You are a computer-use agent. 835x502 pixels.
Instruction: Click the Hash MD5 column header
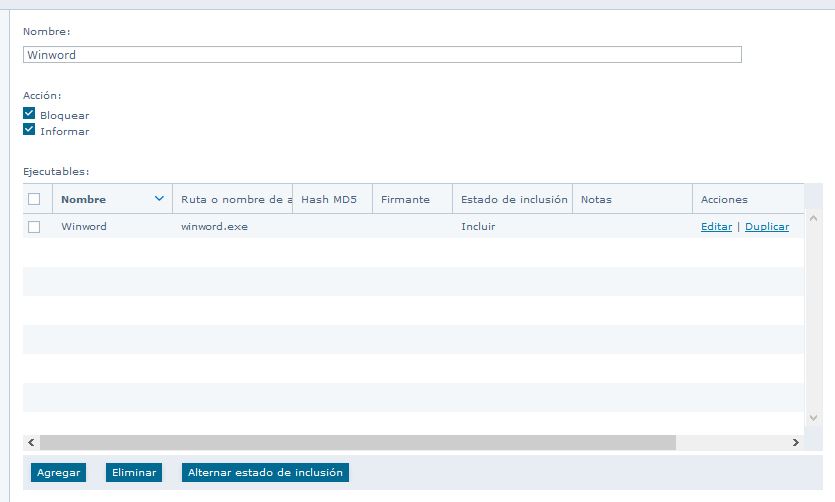(x=332, y=199)
